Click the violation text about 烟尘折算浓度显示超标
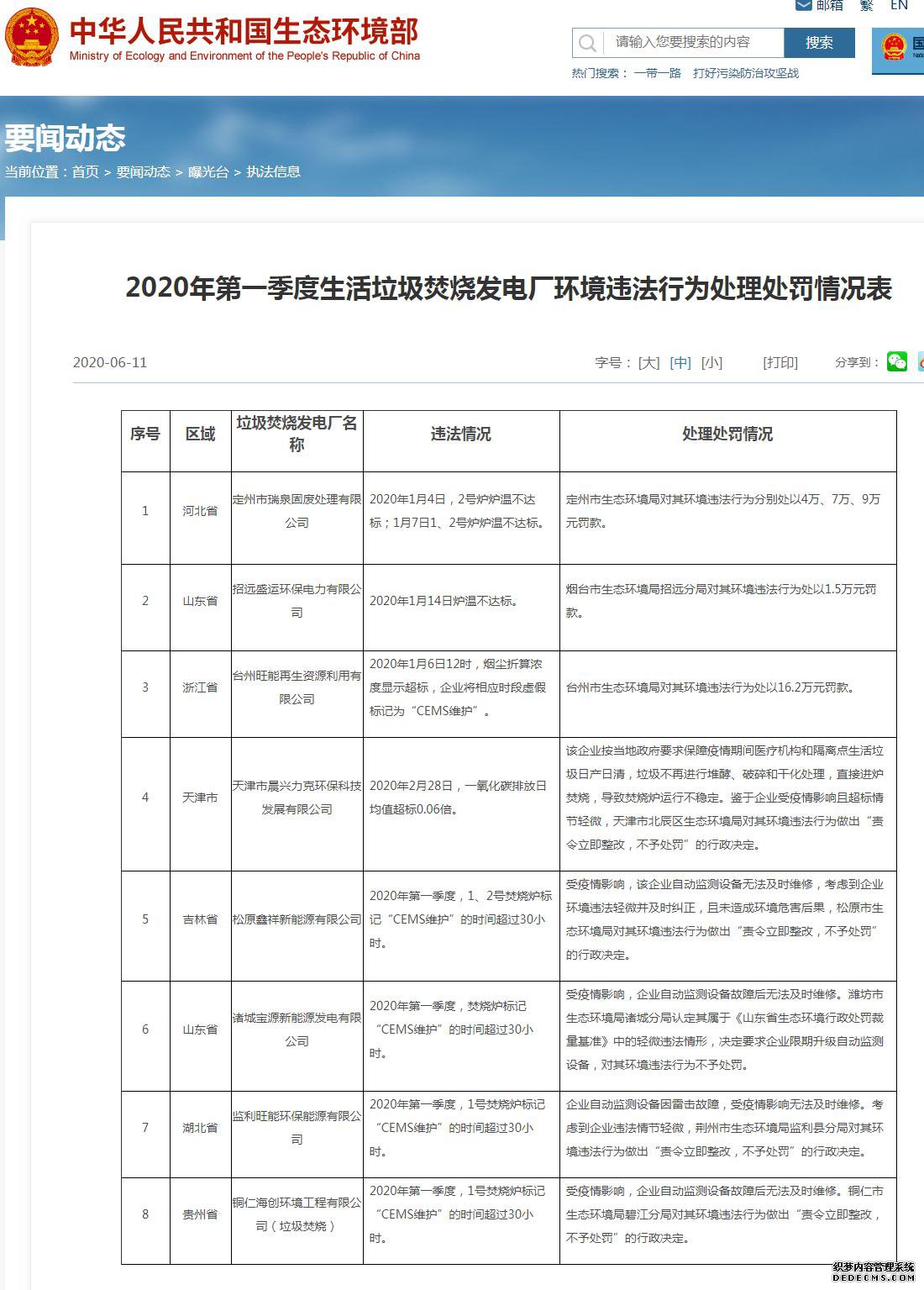This screenshot has width=924, height=1290. pos(458,687)
